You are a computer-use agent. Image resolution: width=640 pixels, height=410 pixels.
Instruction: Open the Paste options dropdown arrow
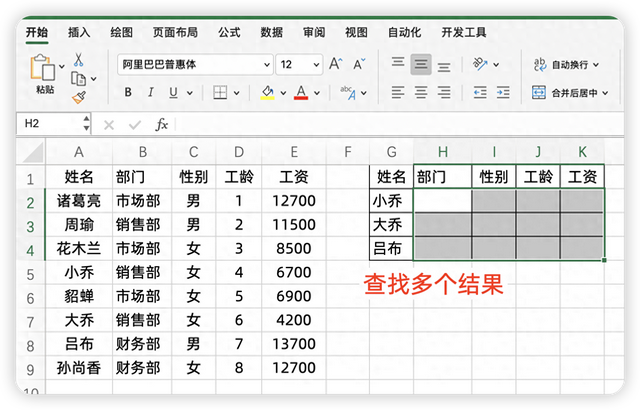62,66
